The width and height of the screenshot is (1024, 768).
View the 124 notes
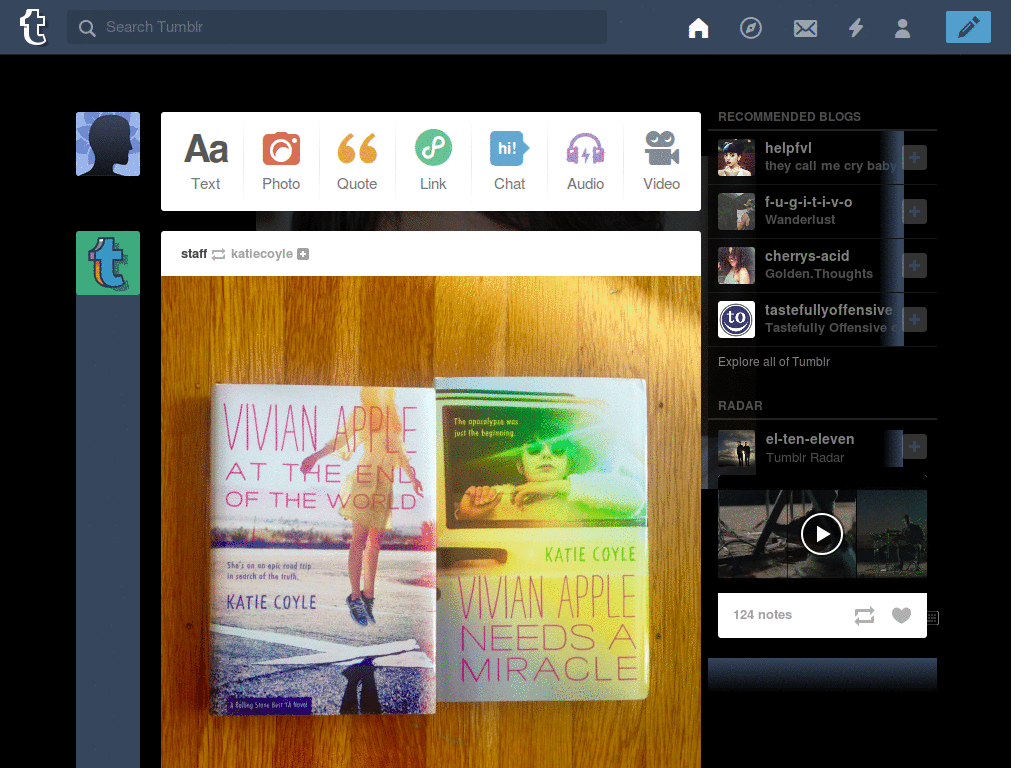762,615
